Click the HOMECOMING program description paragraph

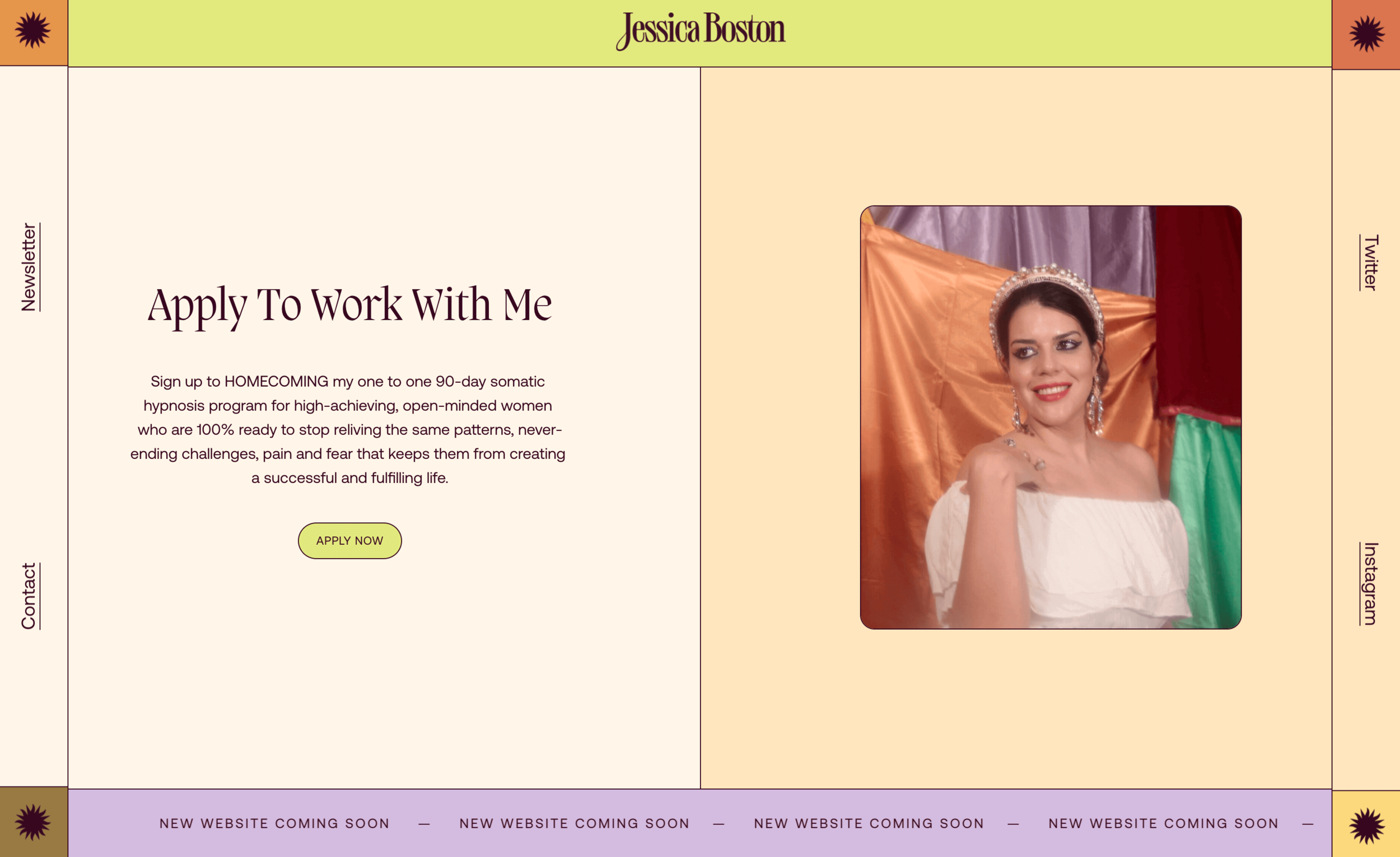point(348,429)
